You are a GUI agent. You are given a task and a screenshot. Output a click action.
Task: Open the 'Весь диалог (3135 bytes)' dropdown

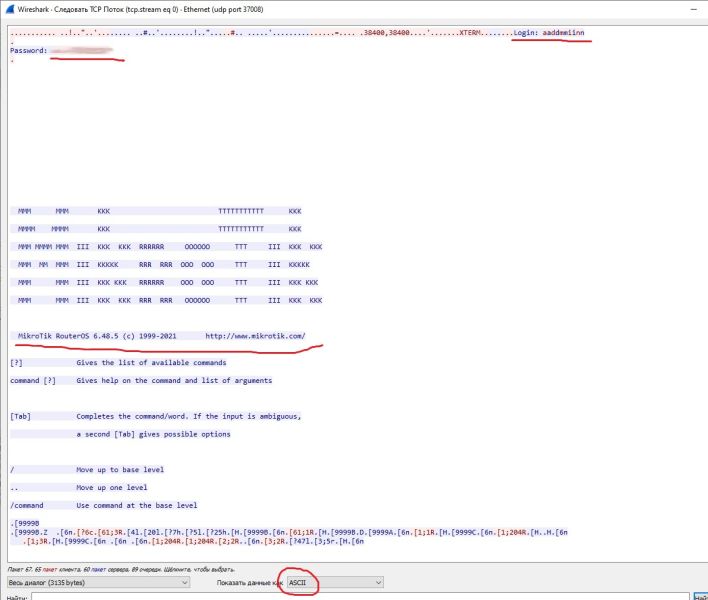pyautogui.click(x=98, y=583)
